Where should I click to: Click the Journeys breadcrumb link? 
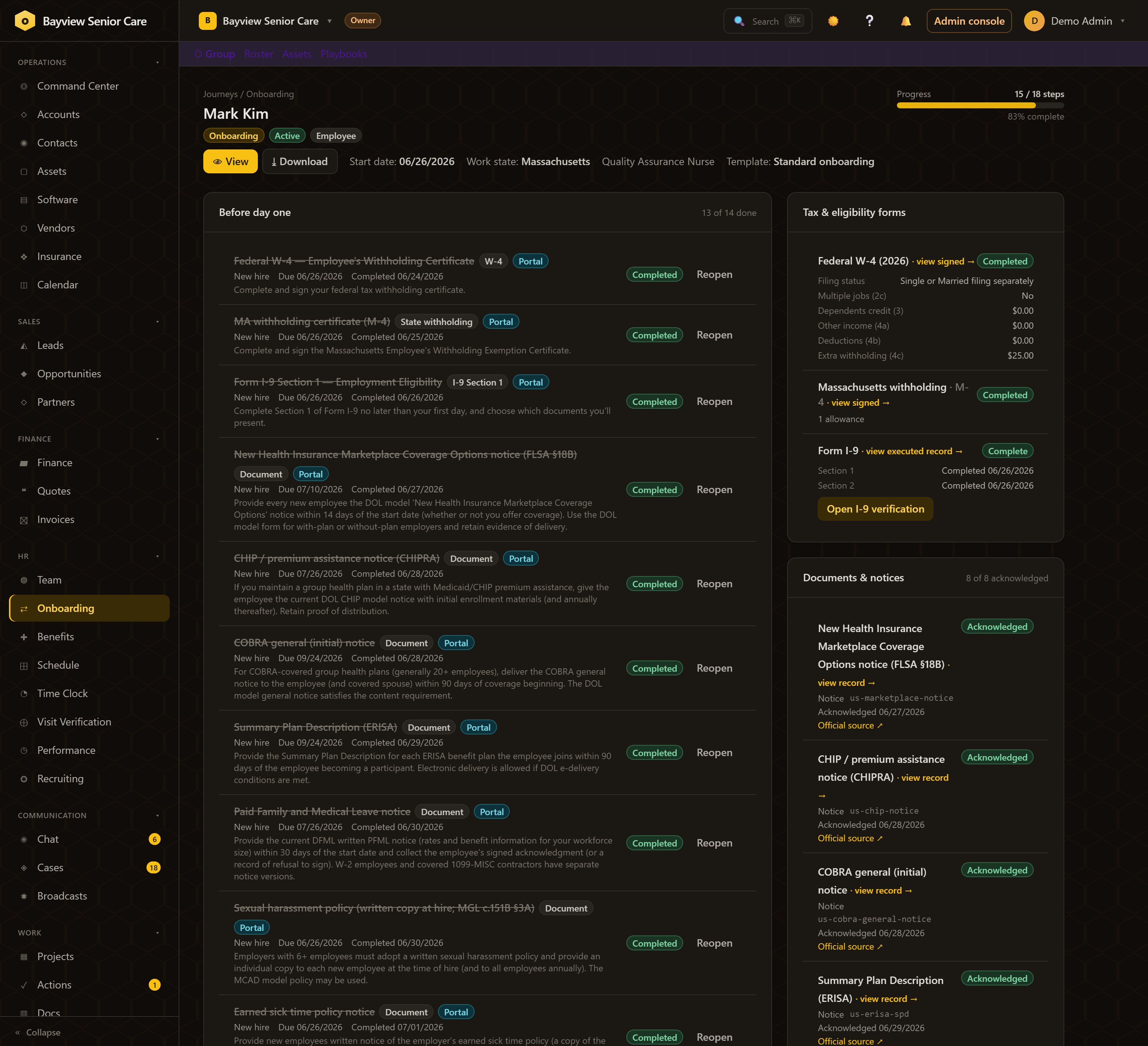click(x=220, y=94)
